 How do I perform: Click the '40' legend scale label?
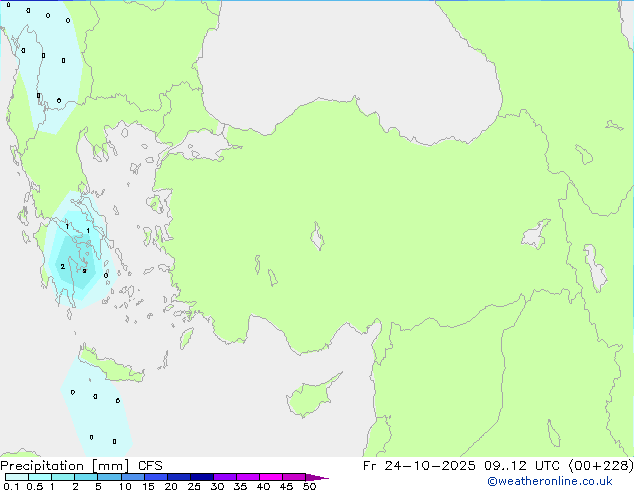263,486
